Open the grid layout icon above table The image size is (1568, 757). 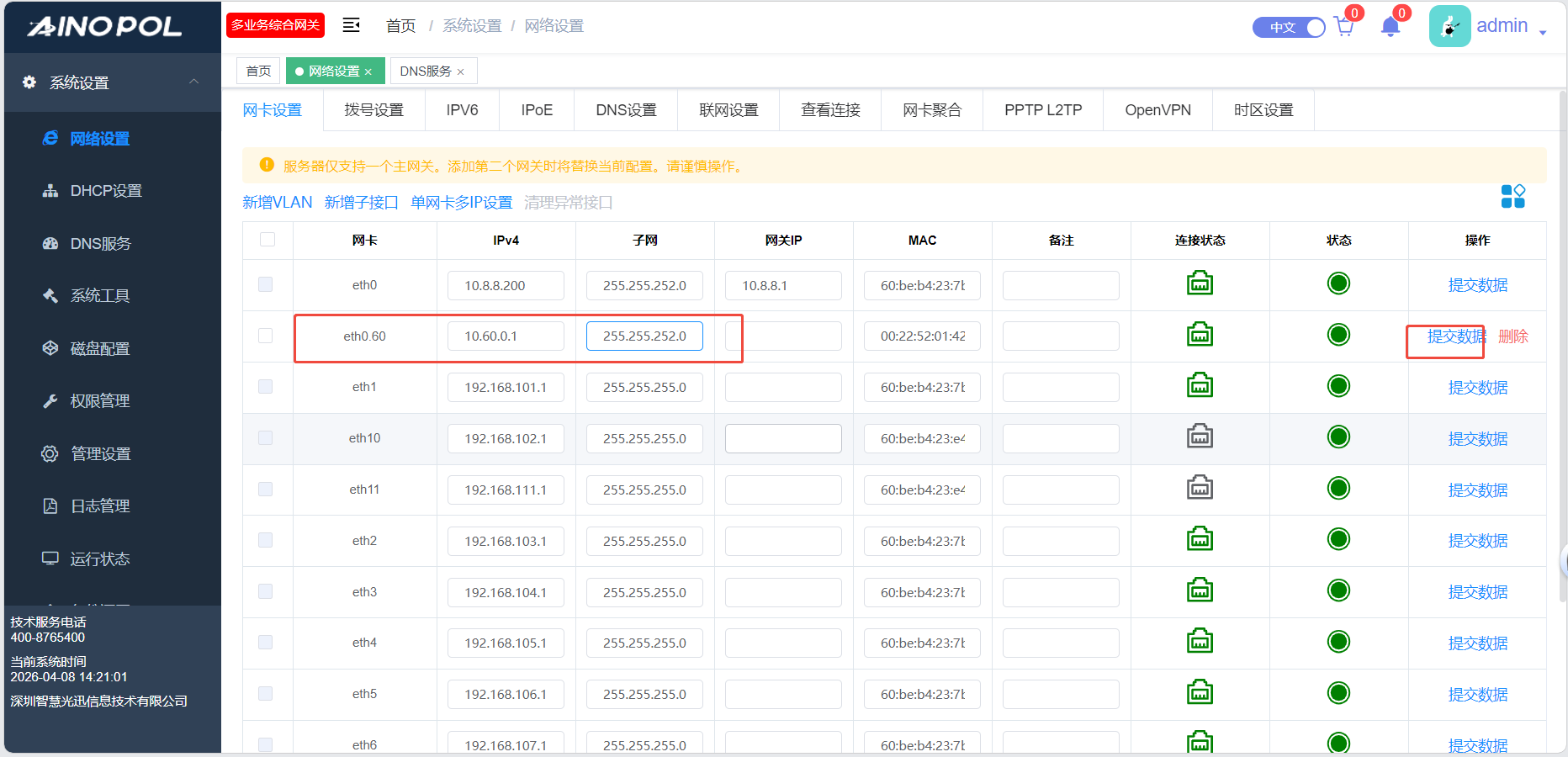(x=1512, y=197)
